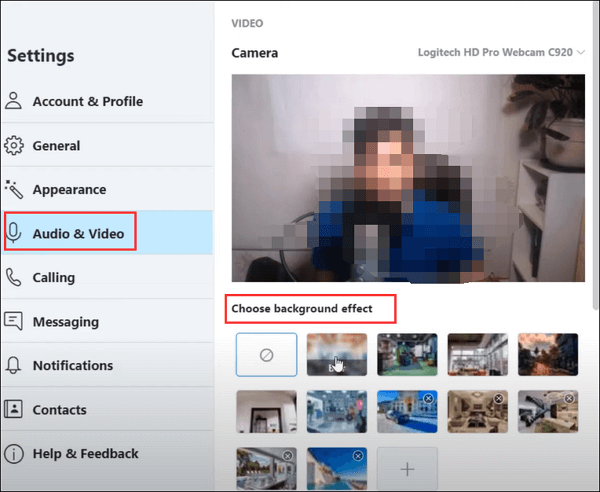Delete the black staircase room background
The height and width of the screenshot is (492, 600).
(569, 399)
